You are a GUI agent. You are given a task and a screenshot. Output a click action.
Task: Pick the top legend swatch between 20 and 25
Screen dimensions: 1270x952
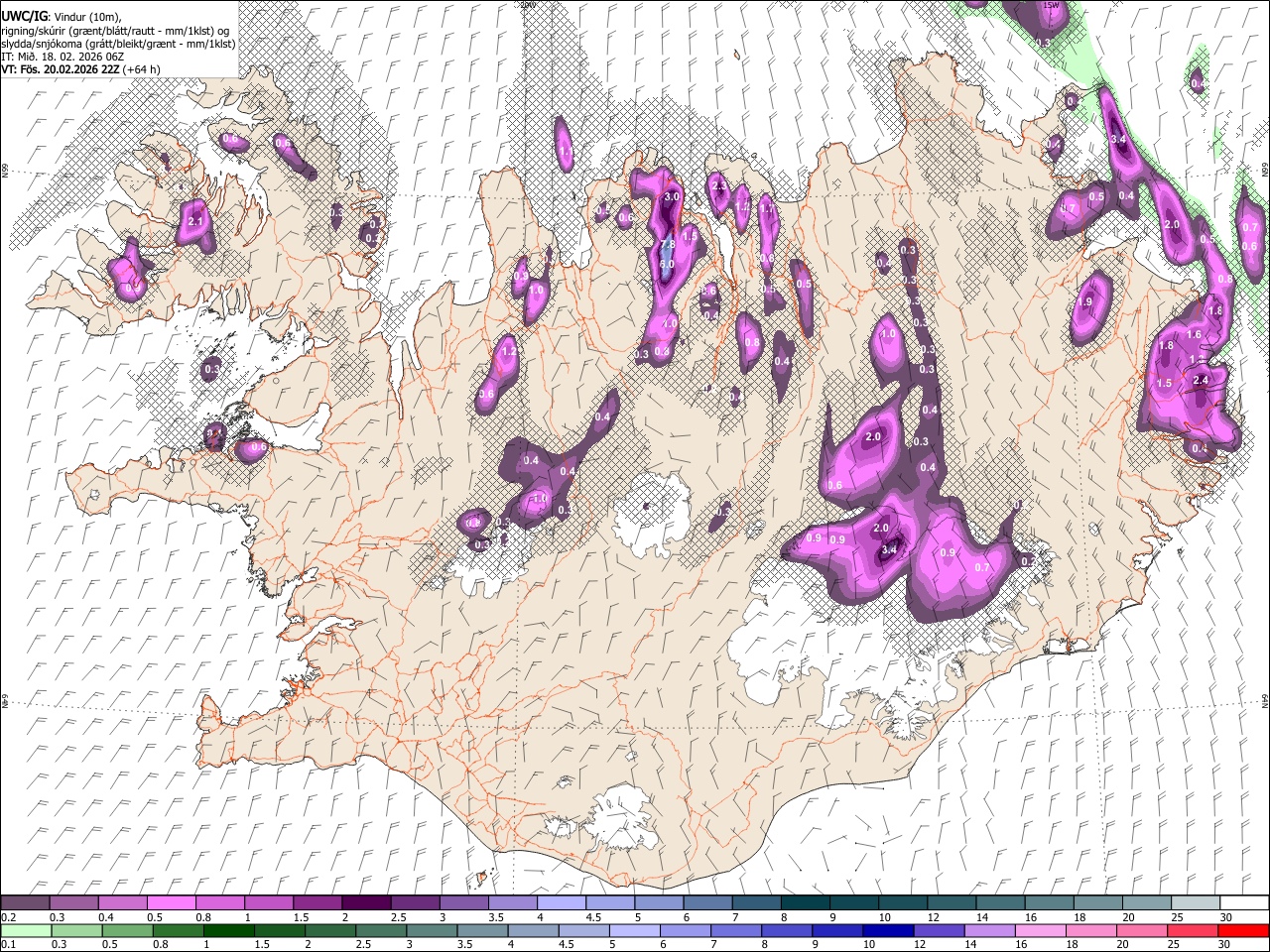point(1146,902)
